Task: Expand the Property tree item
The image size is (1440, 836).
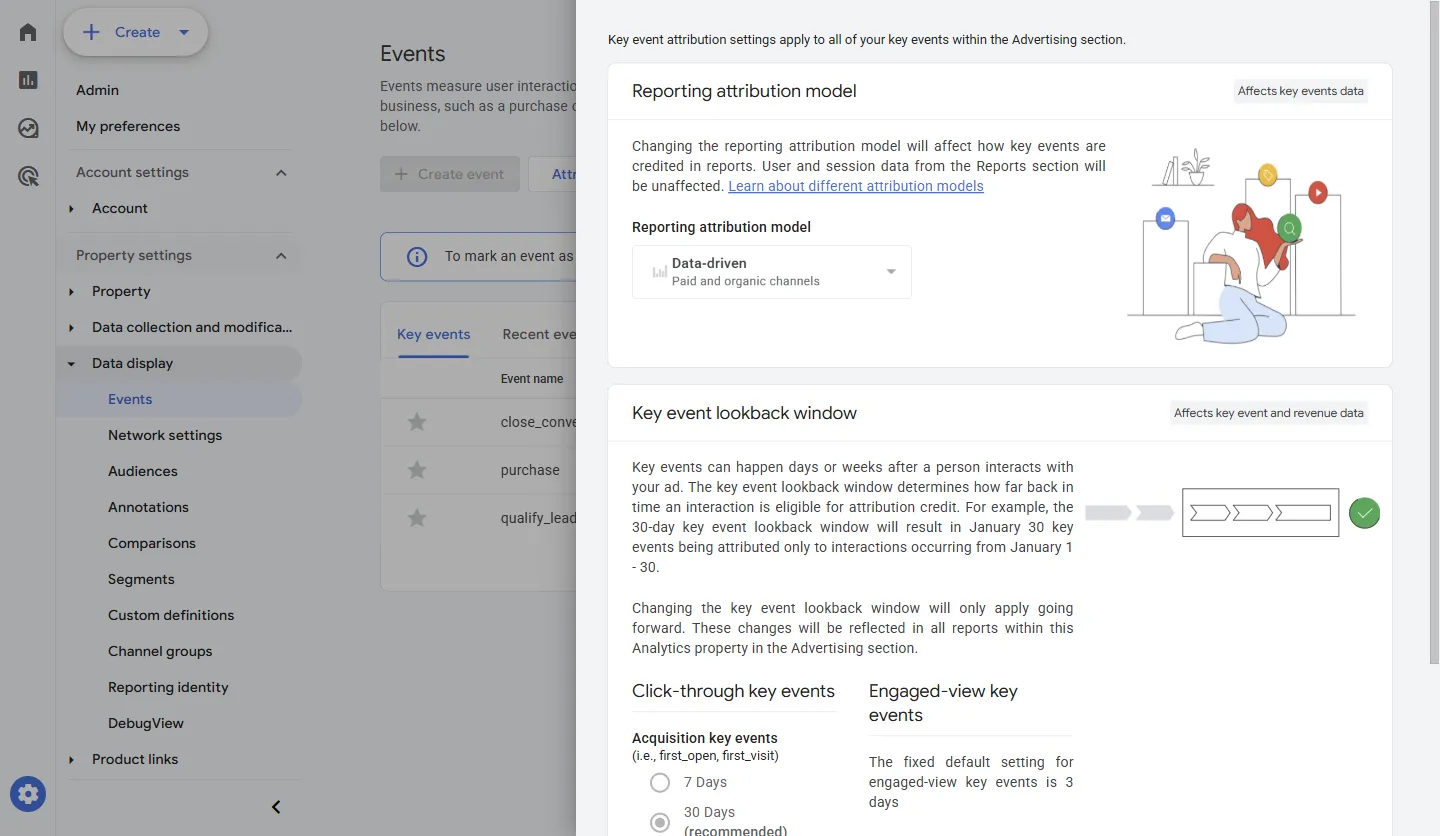Action: click(x=72, y=292)
